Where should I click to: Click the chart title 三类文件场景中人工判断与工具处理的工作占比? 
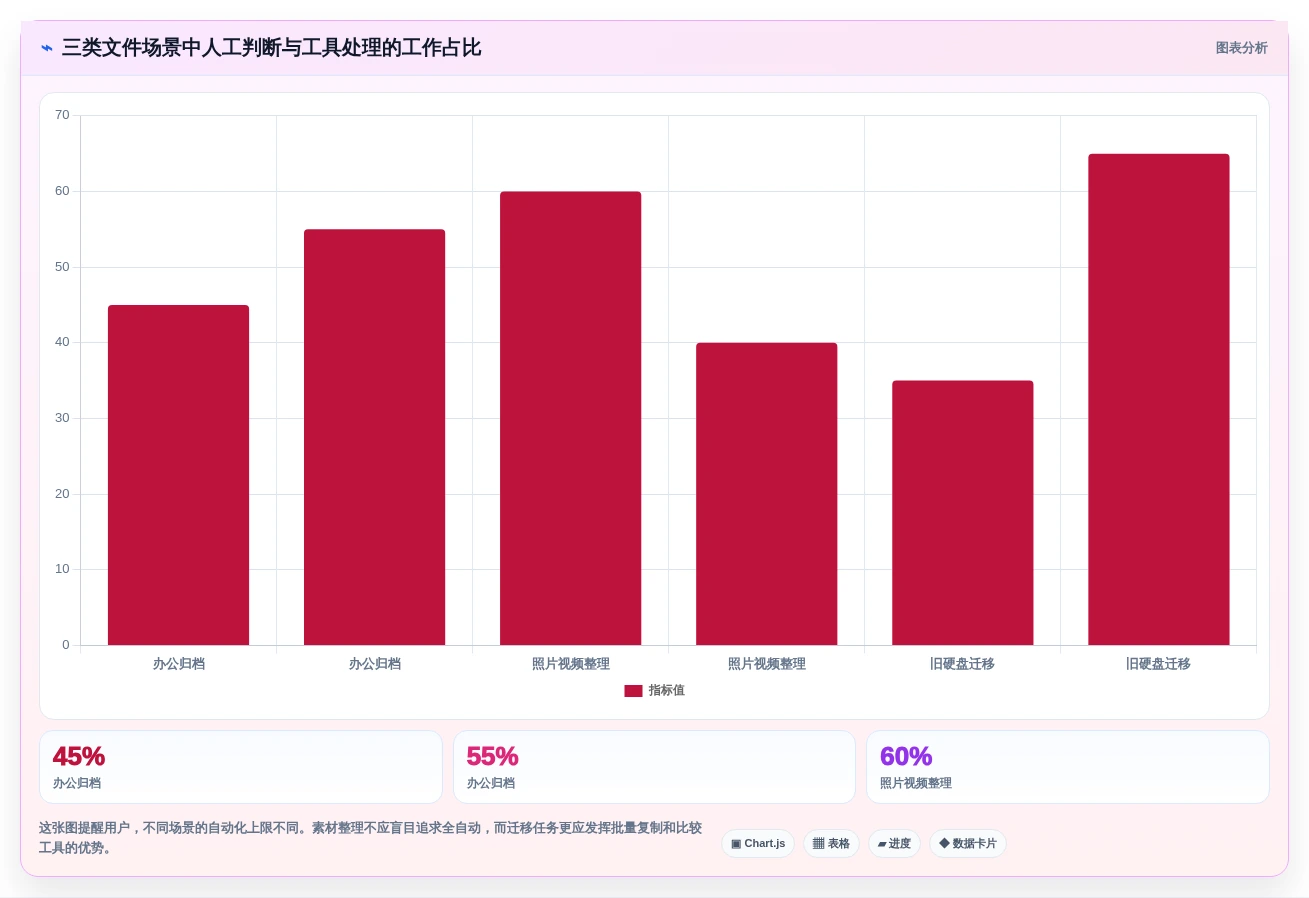pyautogui.click(x=271, y=48)
